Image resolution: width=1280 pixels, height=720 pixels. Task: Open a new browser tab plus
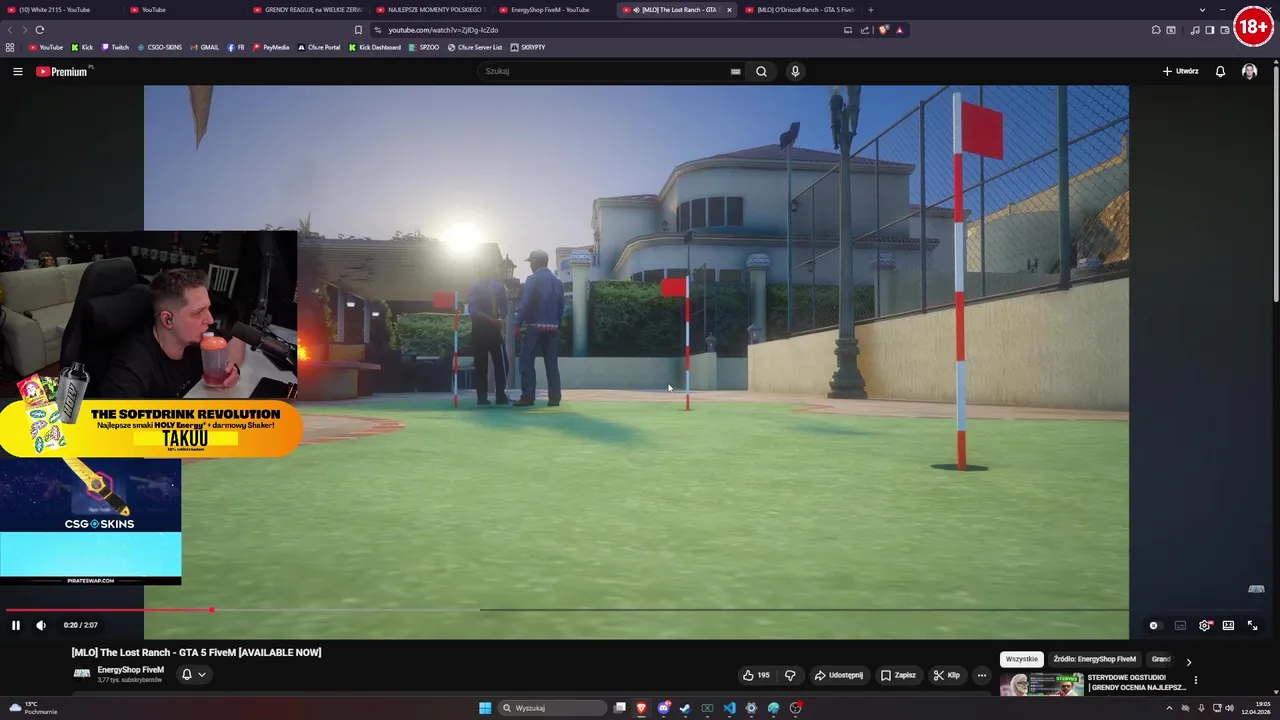point(870,10)
